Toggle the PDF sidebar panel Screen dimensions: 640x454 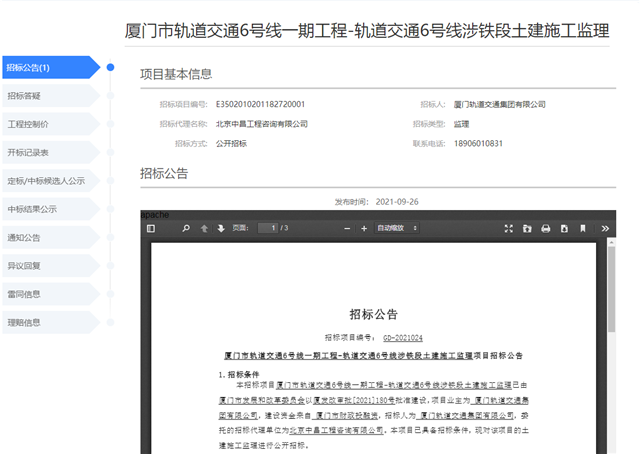(x=151, y=229)
